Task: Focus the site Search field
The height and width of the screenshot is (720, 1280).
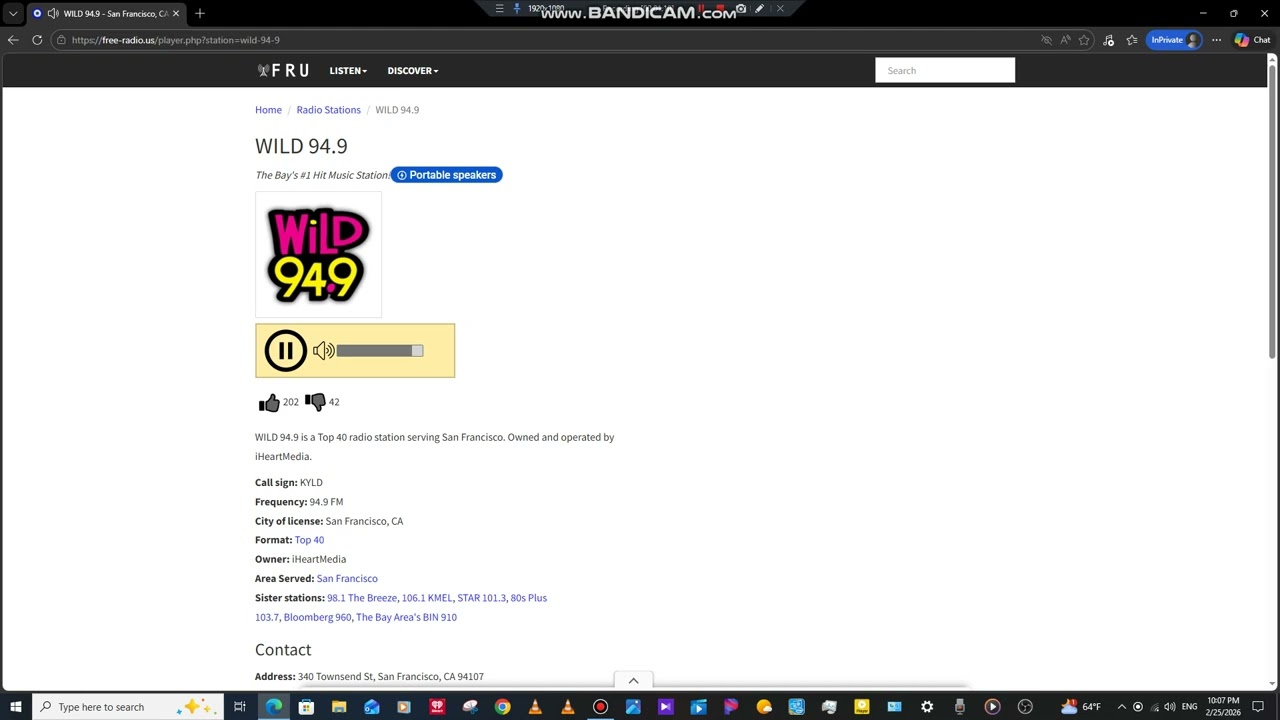Action: [945, 70]
